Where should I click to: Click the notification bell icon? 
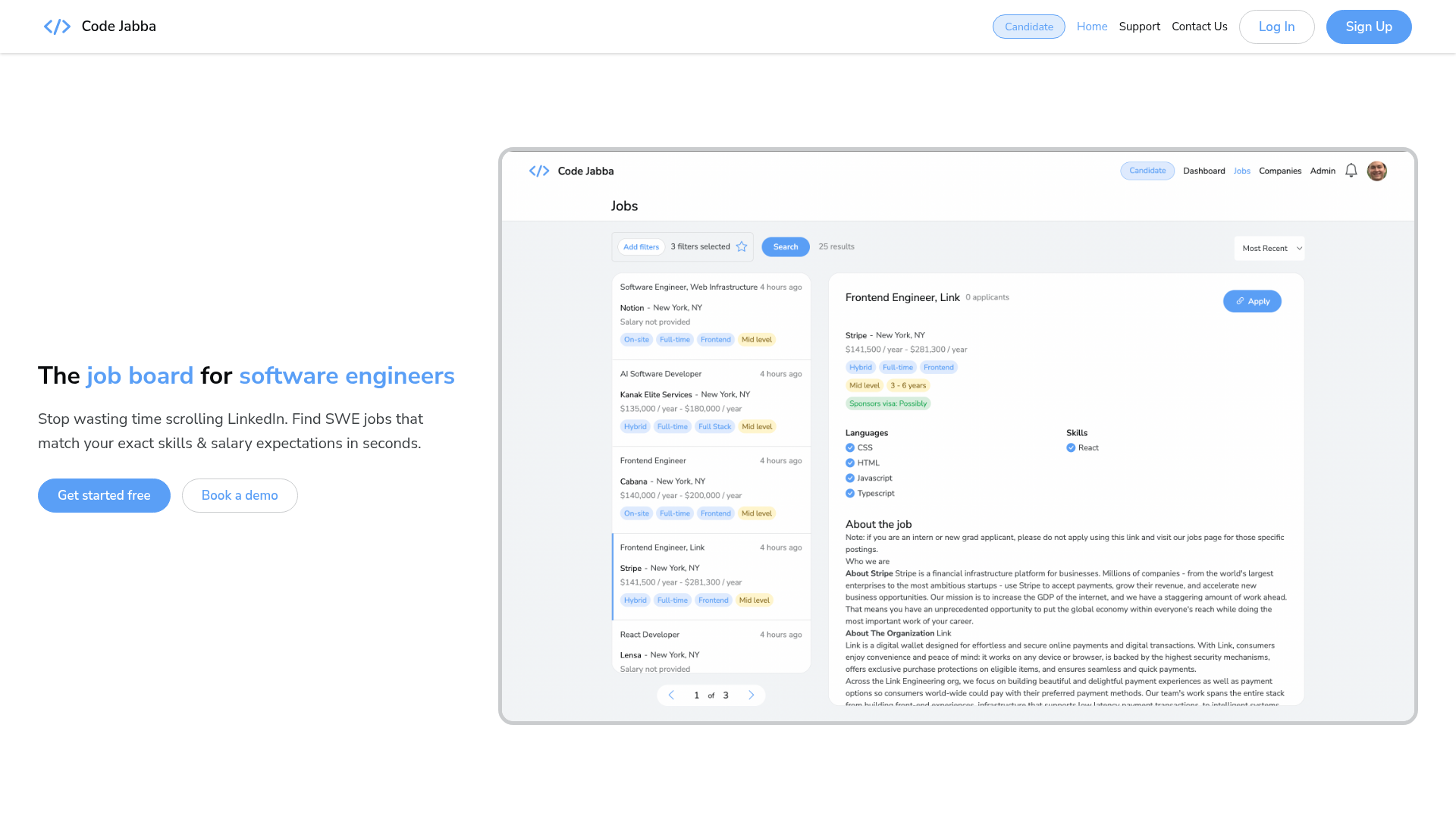pos(1351,171)
